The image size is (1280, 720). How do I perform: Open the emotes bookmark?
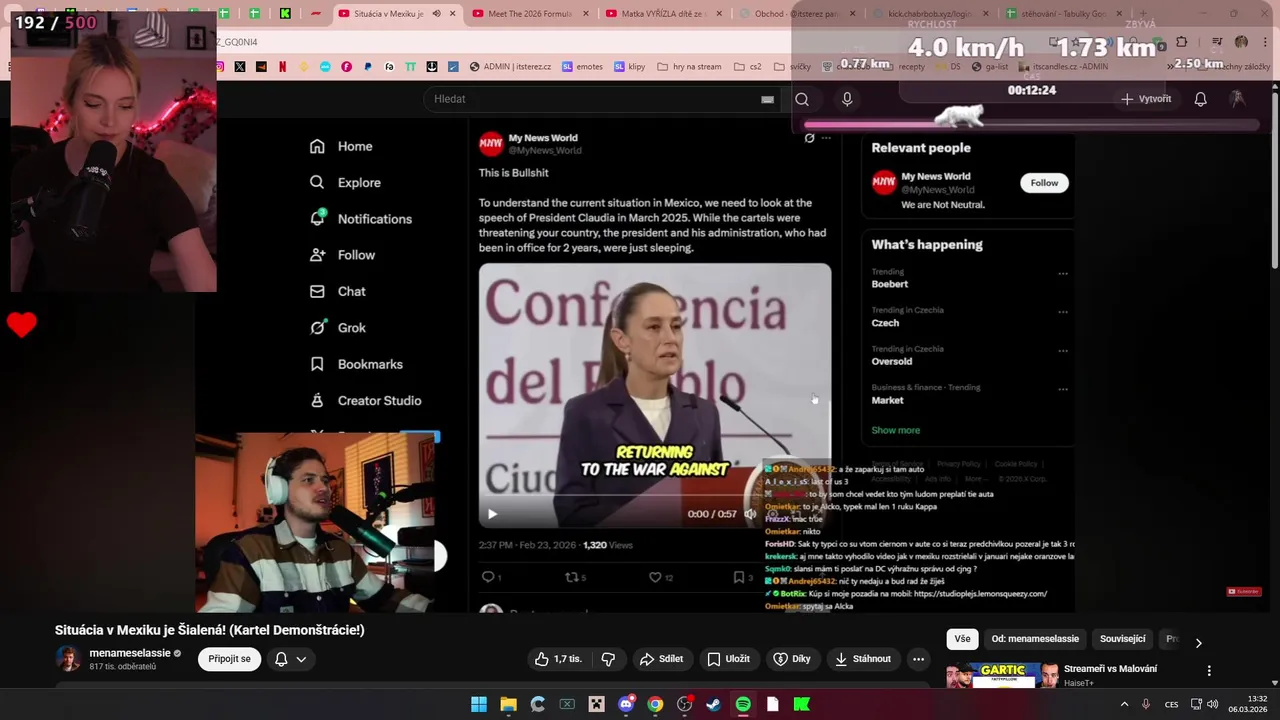coord(582,67)
